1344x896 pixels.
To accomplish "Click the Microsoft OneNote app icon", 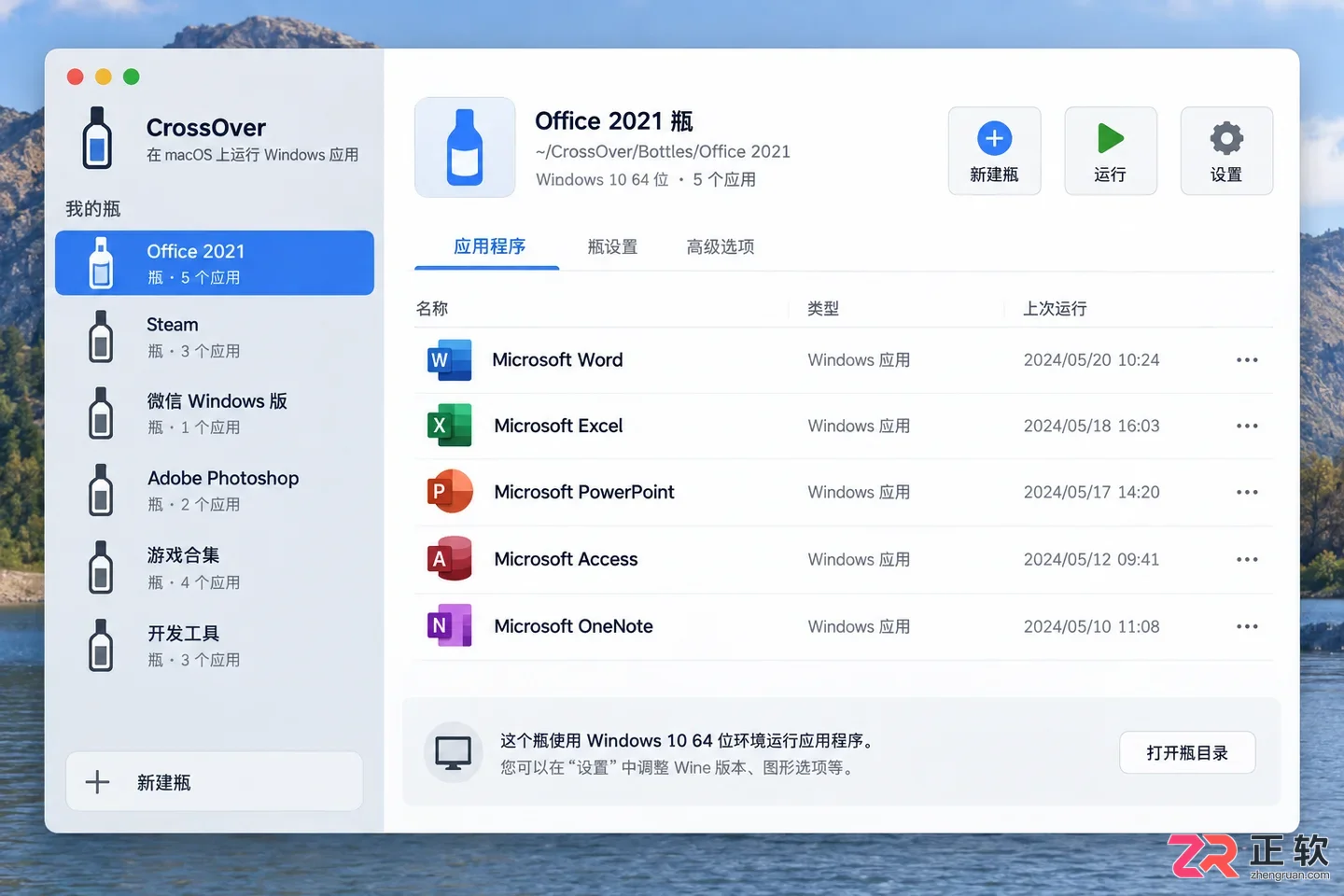I will point(449,626).
